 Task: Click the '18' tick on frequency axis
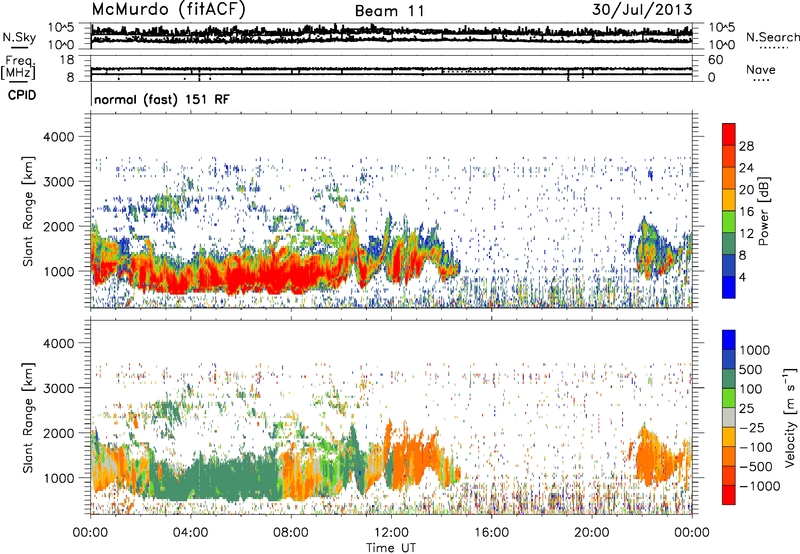coord(67,60)
